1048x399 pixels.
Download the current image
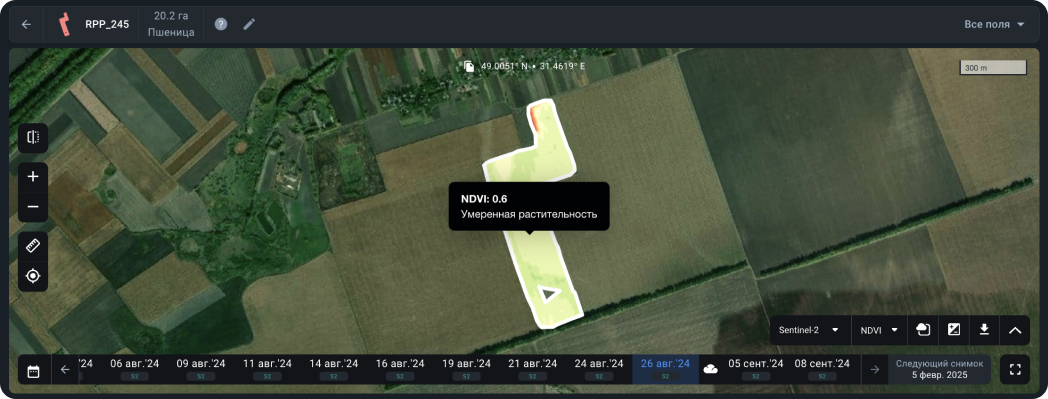click(x=984, y=329)
